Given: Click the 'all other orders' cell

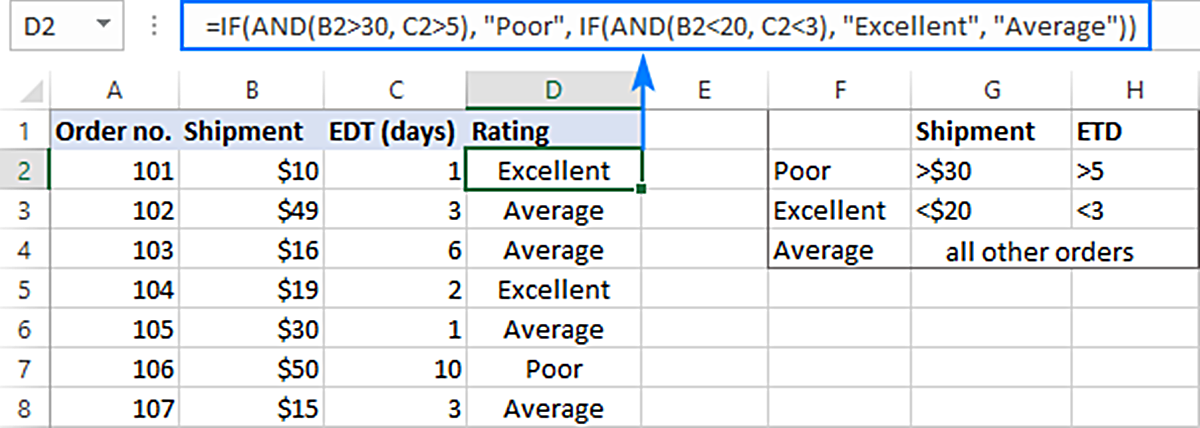Looking at the screenshot, I should click(x=1039, y=251).
